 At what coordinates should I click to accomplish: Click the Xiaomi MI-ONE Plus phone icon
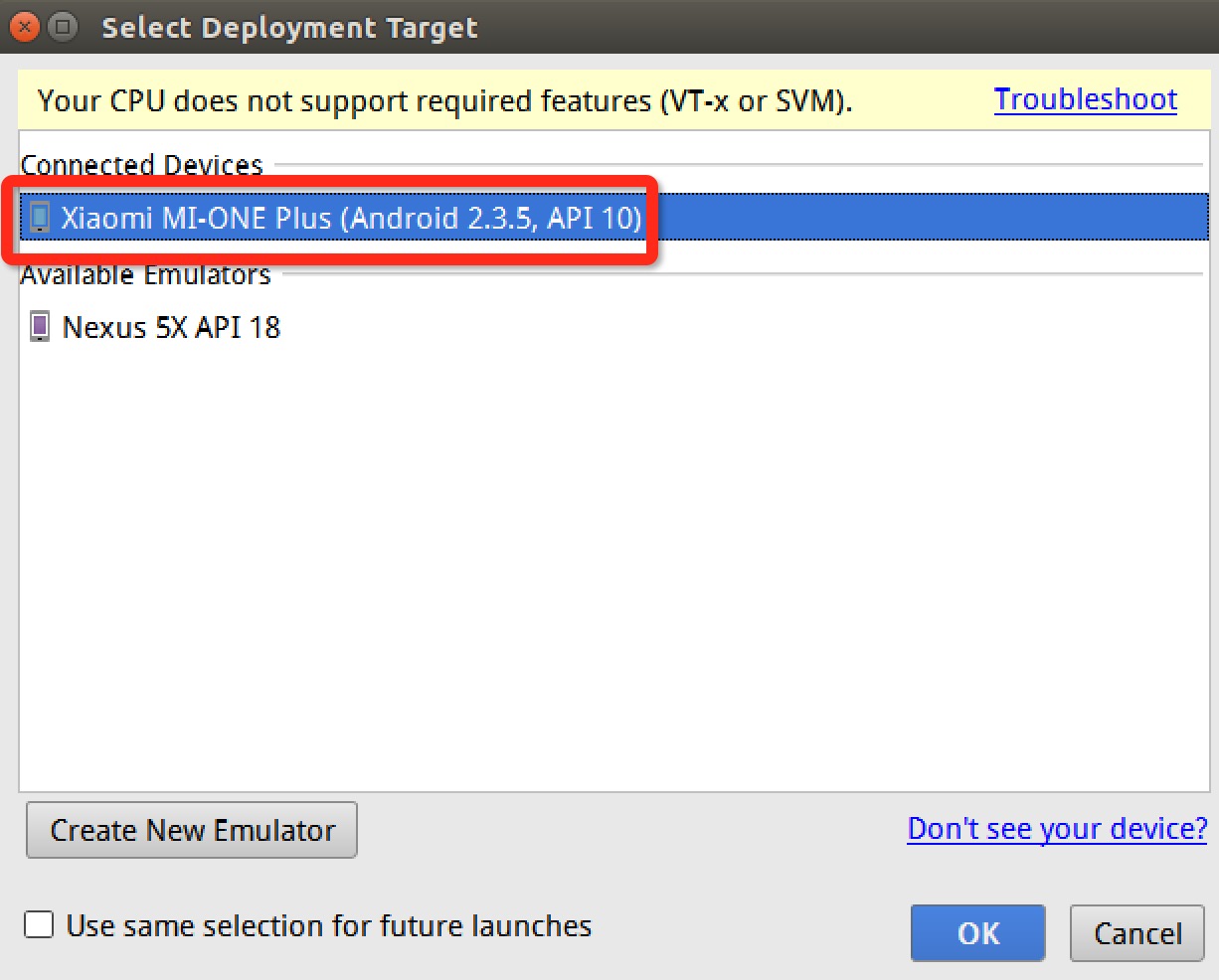[x=40, y=218]
